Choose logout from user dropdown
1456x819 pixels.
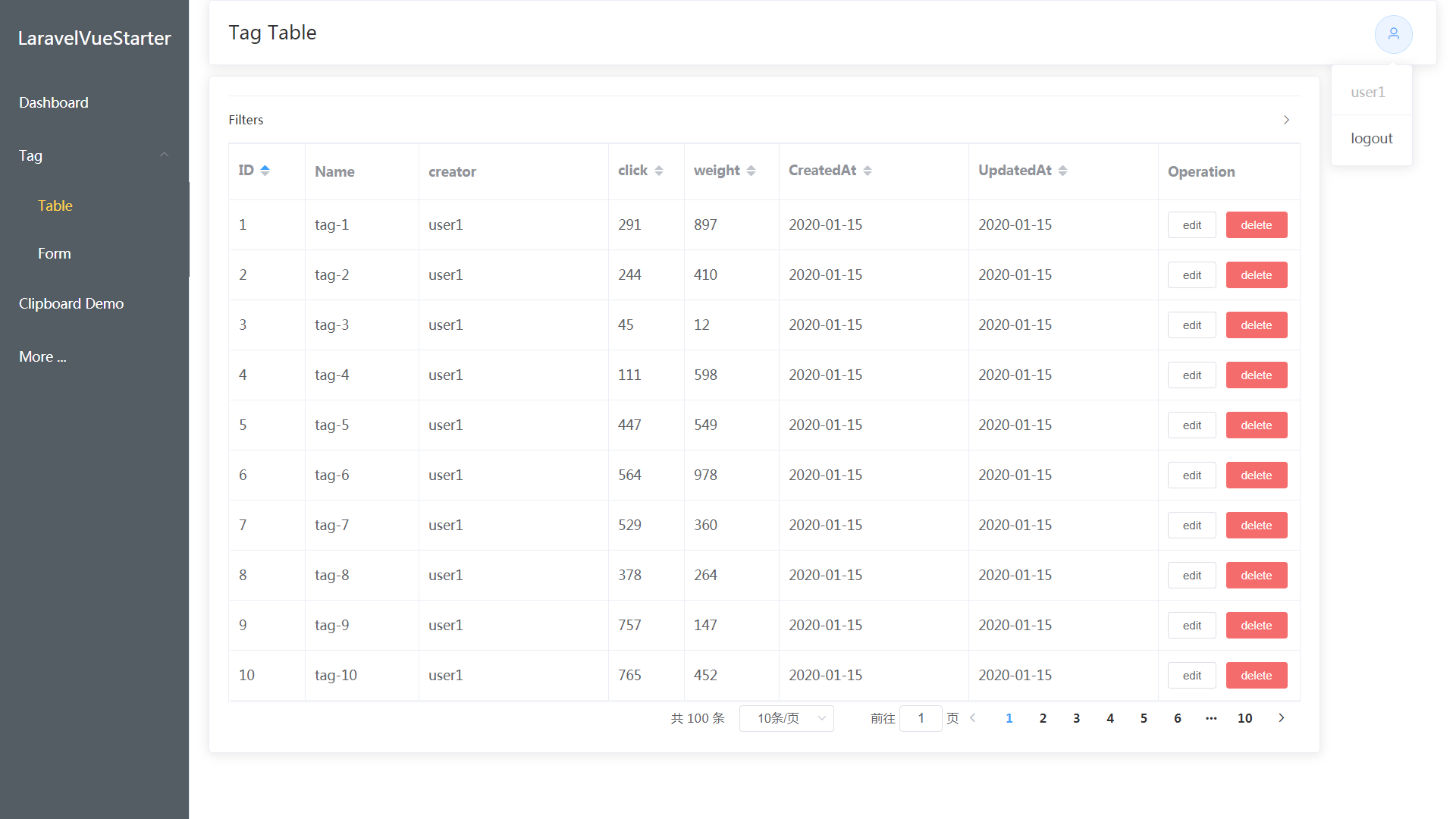(1371, 138)
